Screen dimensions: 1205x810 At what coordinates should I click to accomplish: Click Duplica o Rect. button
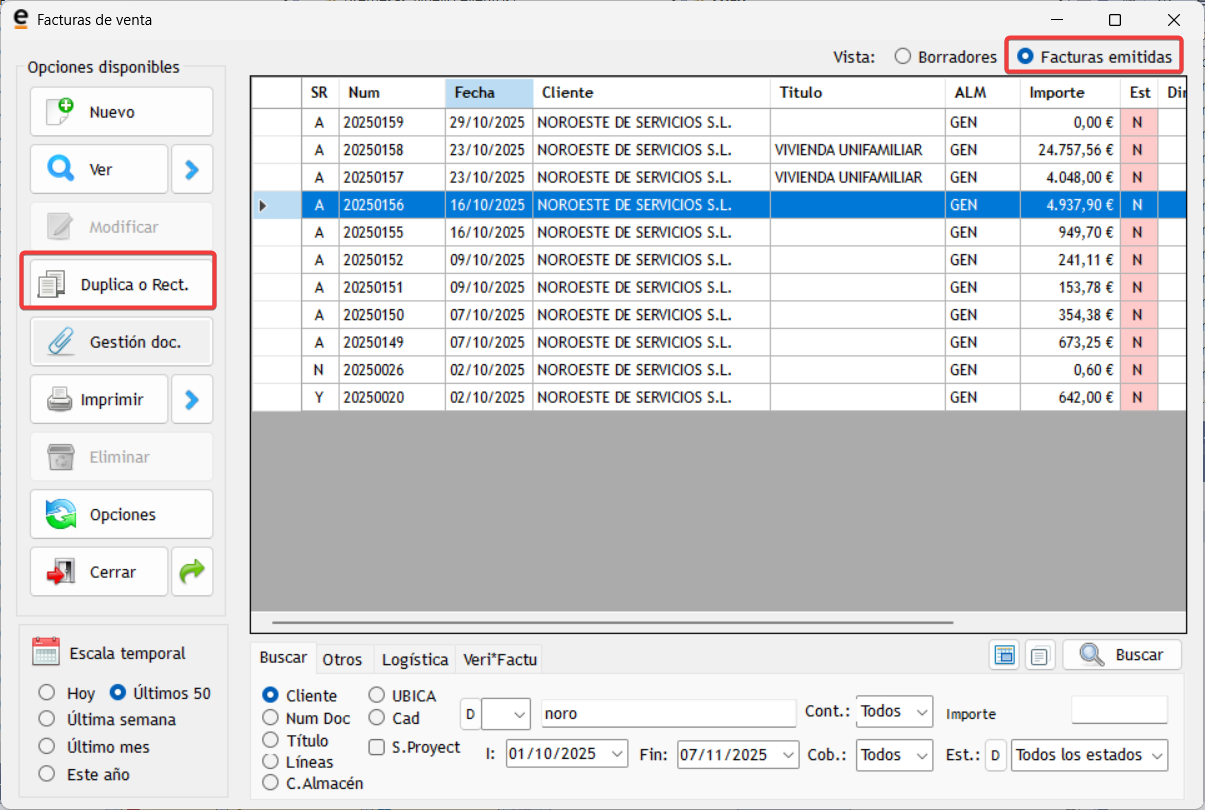[x=121, y=285]
